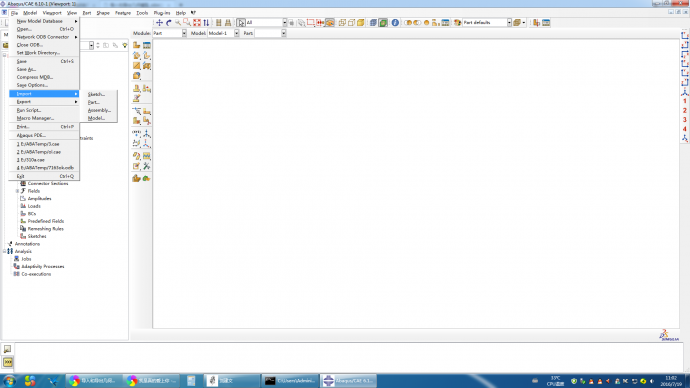Click the Cycle Views arrows icon

tap(206, 22)
